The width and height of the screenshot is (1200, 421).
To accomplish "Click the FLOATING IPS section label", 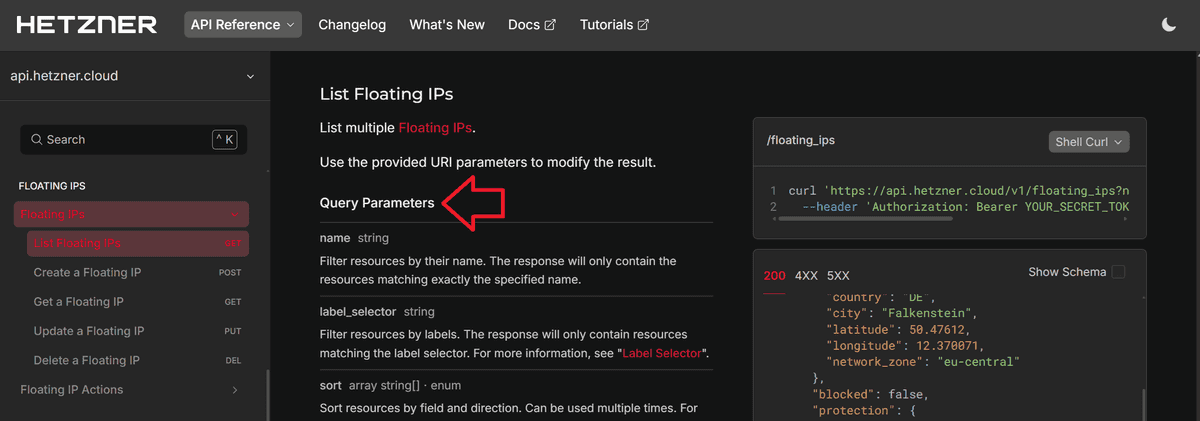I will pos(52,186).
